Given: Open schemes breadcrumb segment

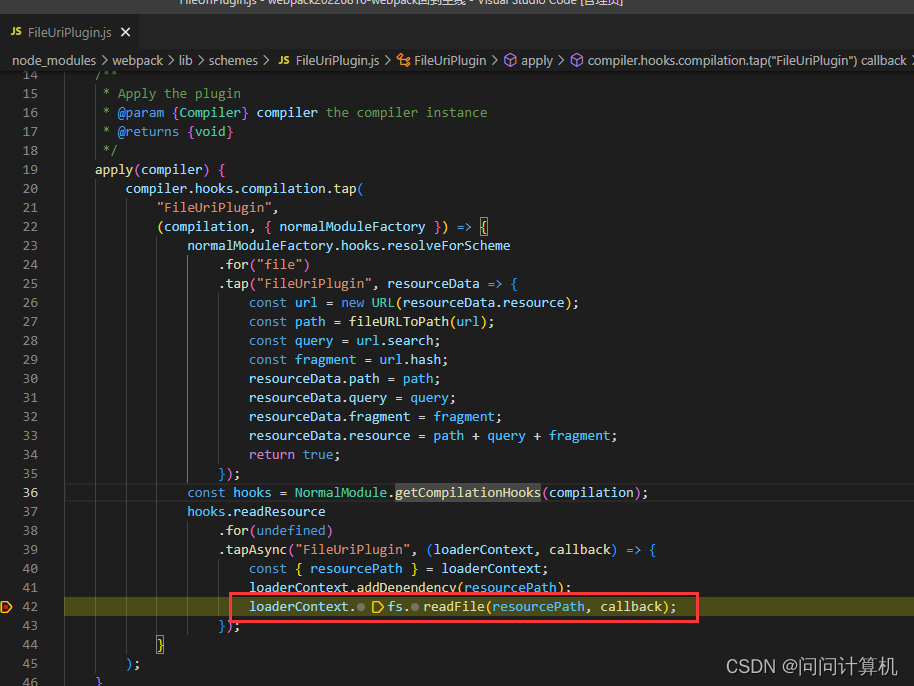Looking at the screenshot, I should 233,61.
